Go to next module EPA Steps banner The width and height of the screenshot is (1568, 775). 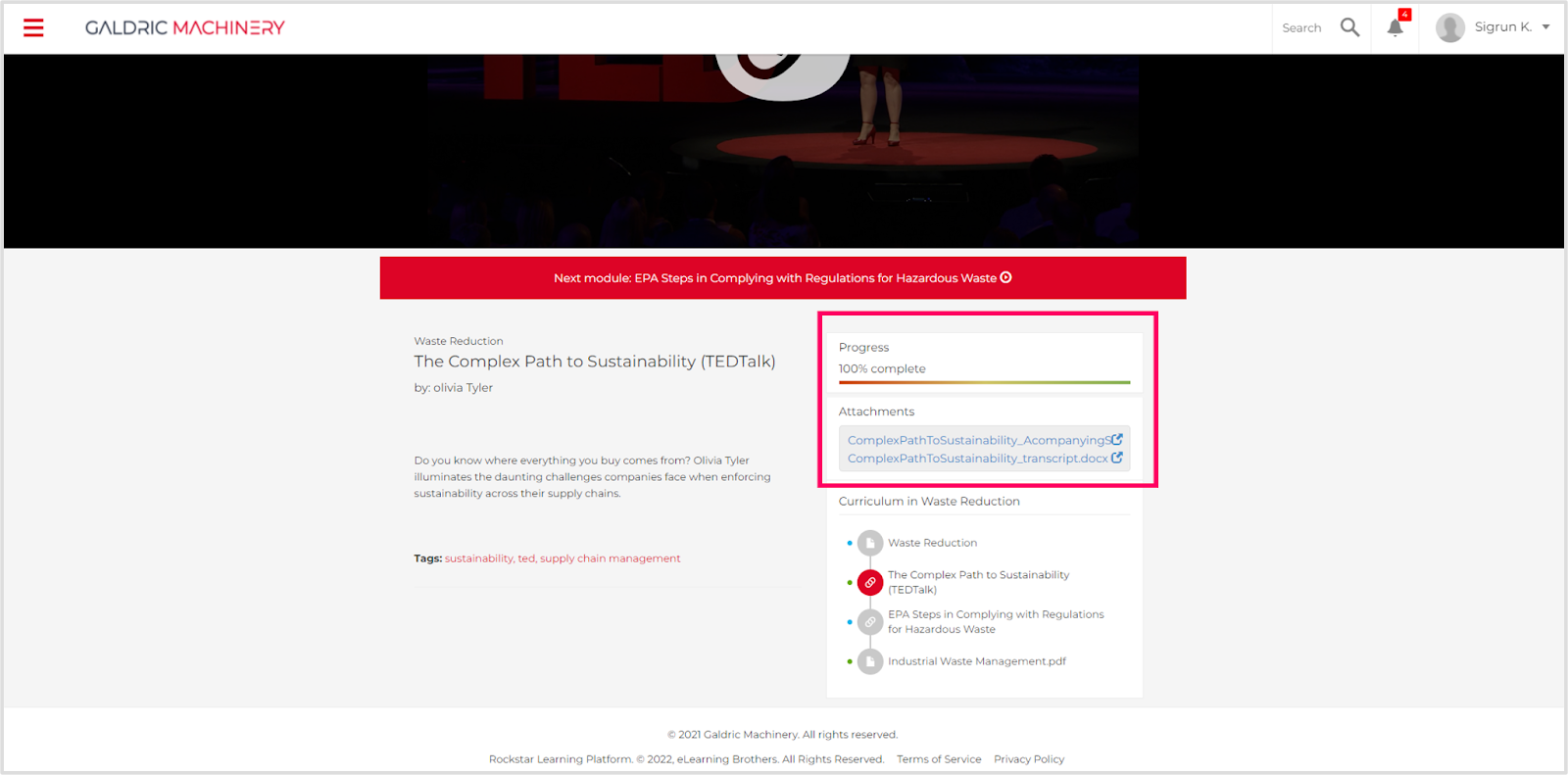[783, 278]
